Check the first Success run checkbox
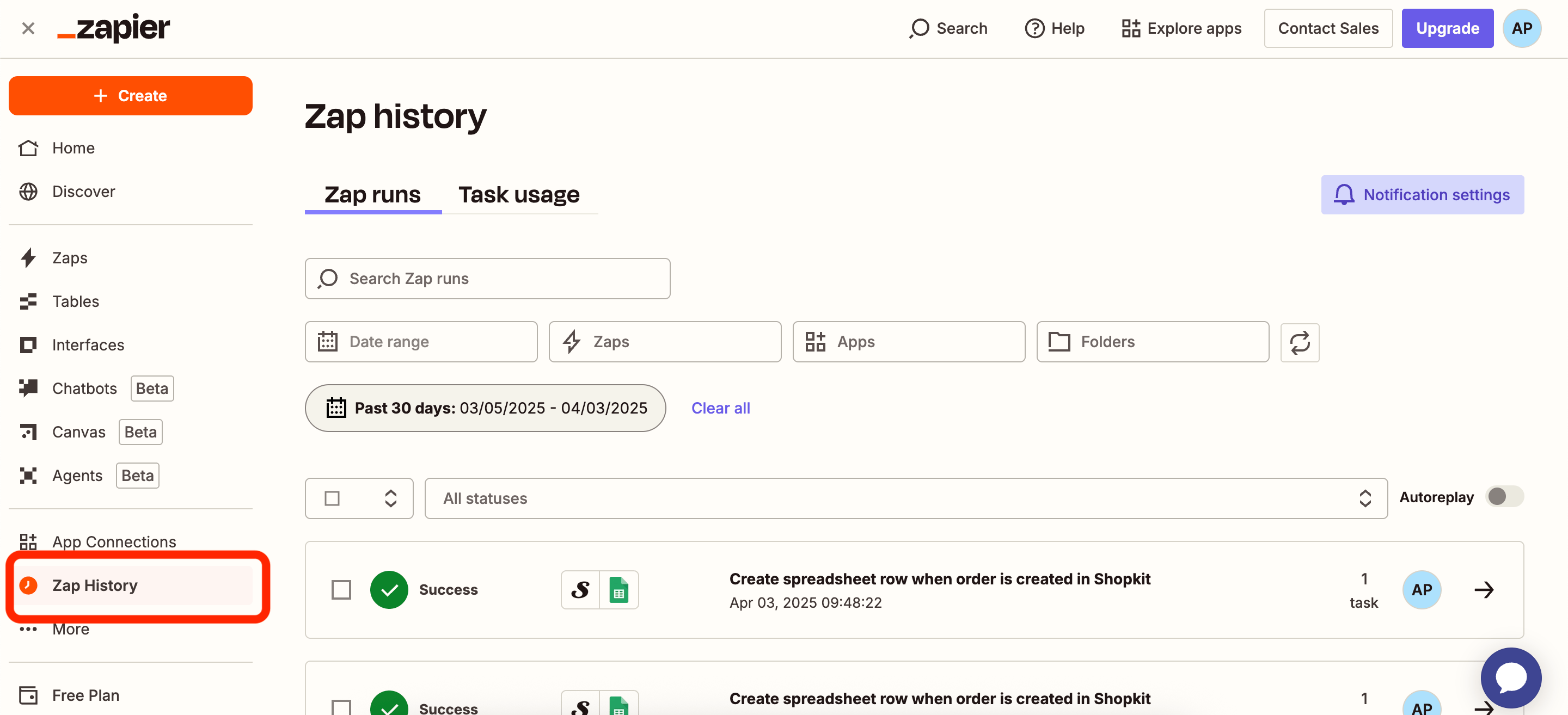The height and width of the screenshot is (715, 1568). click(341, 589)
